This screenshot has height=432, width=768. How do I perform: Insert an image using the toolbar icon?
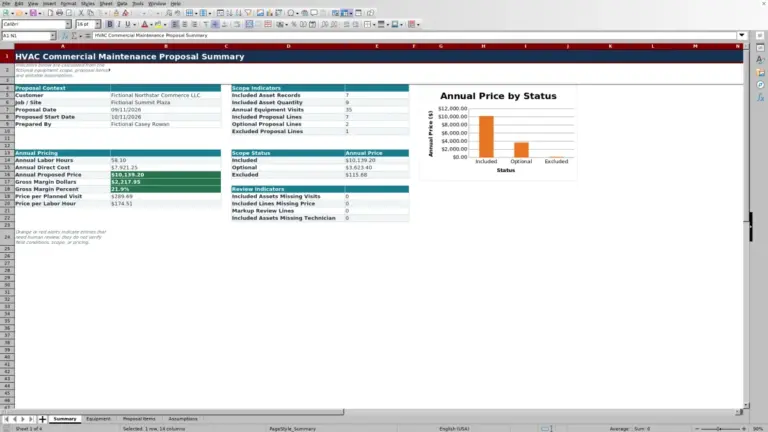point(260,13)
